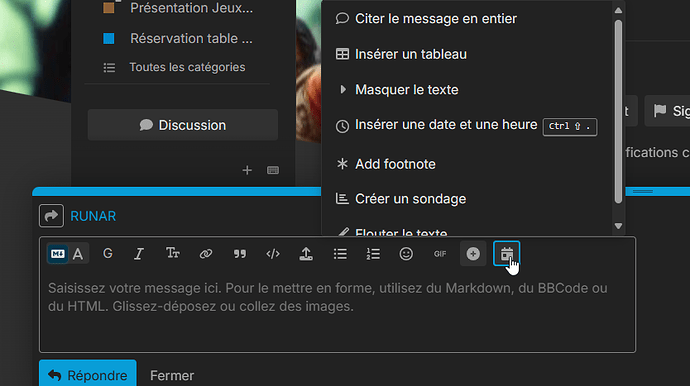Screen dimensions: 690x386
Task: Click the sidebar plus icon
Action: click(247, 170)
